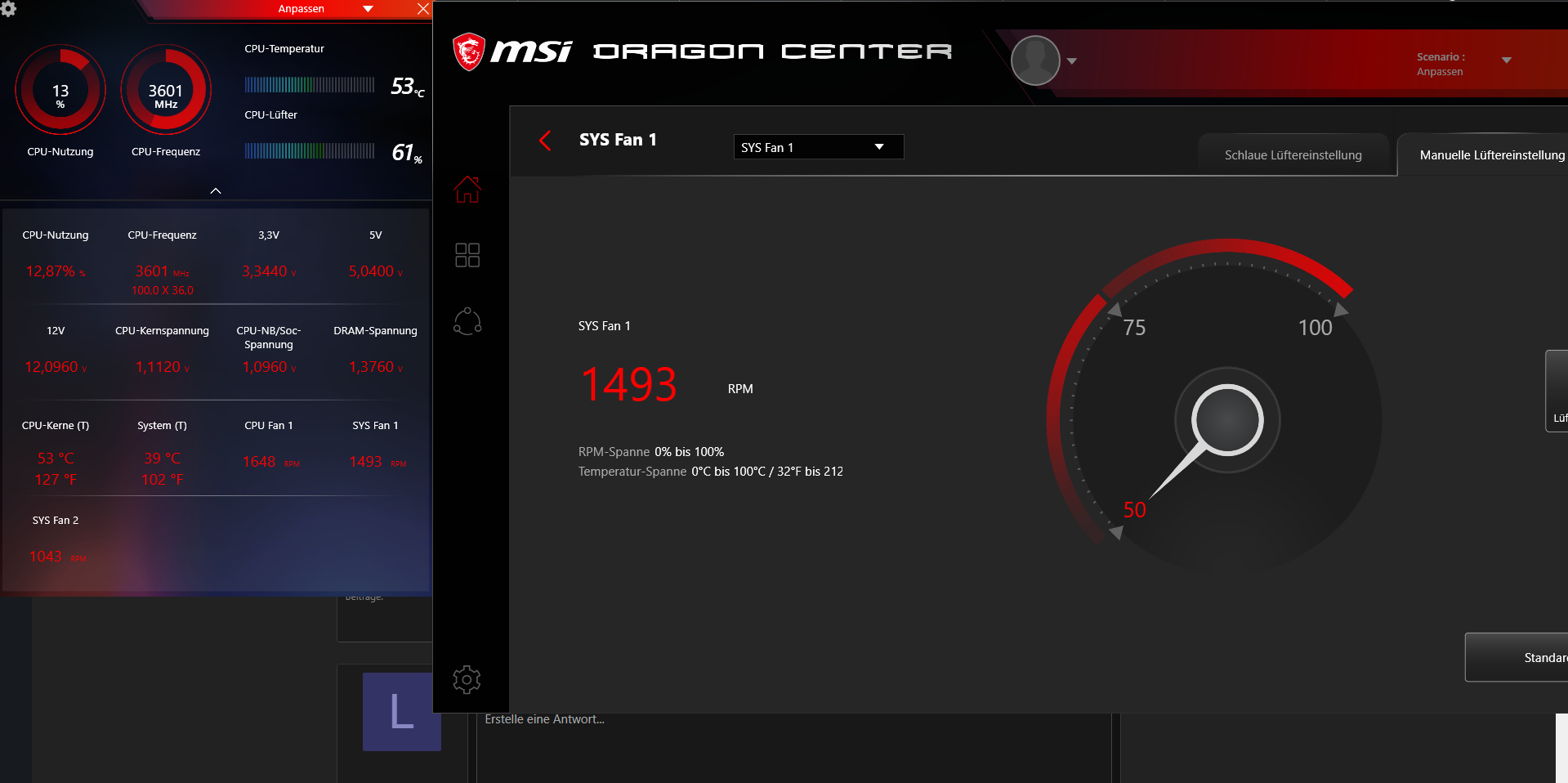Click the CPU-Temperatur bar meter
Viewport: 1568px width, 783px height.
310,84
